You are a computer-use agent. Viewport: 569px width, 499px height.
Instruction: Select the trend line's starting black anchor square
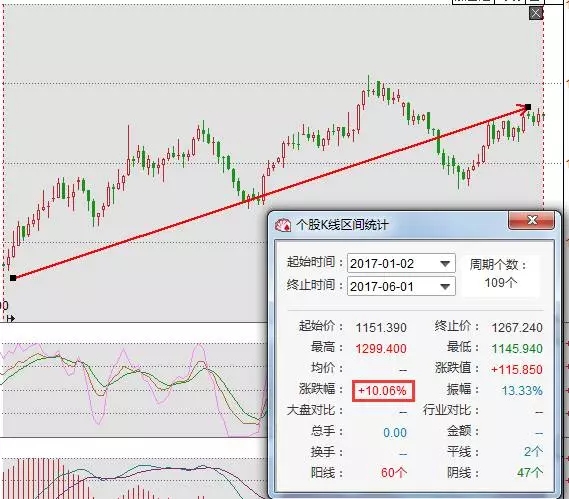coord(13,278)
